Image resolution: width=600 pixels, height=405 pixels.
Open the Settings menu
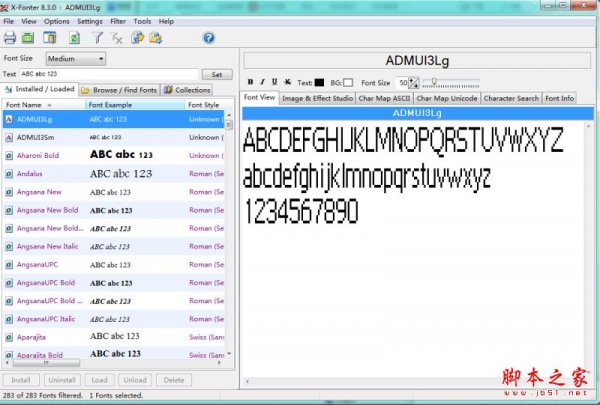pos(90,21)
